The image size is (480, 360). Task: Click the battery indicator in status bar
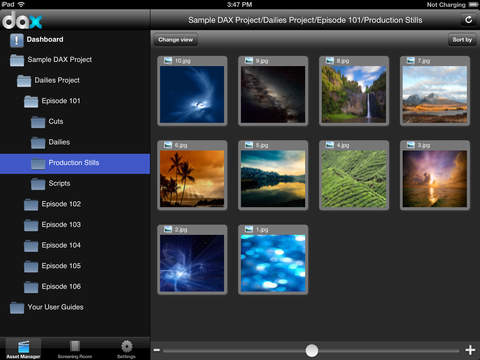tap(473, 4)
